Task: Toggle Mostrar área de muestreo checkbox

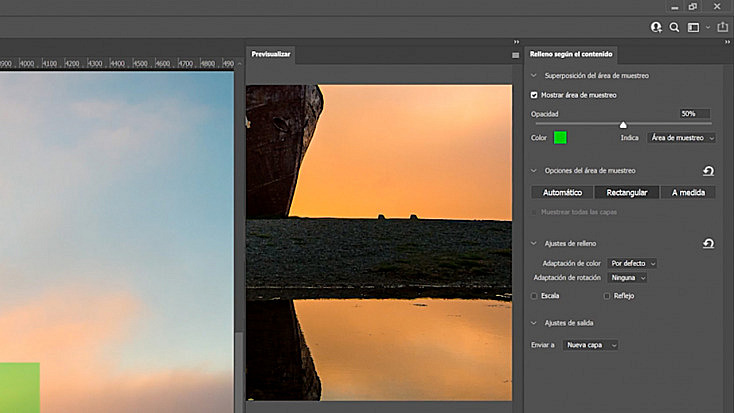Action: (x=534, y=95)
